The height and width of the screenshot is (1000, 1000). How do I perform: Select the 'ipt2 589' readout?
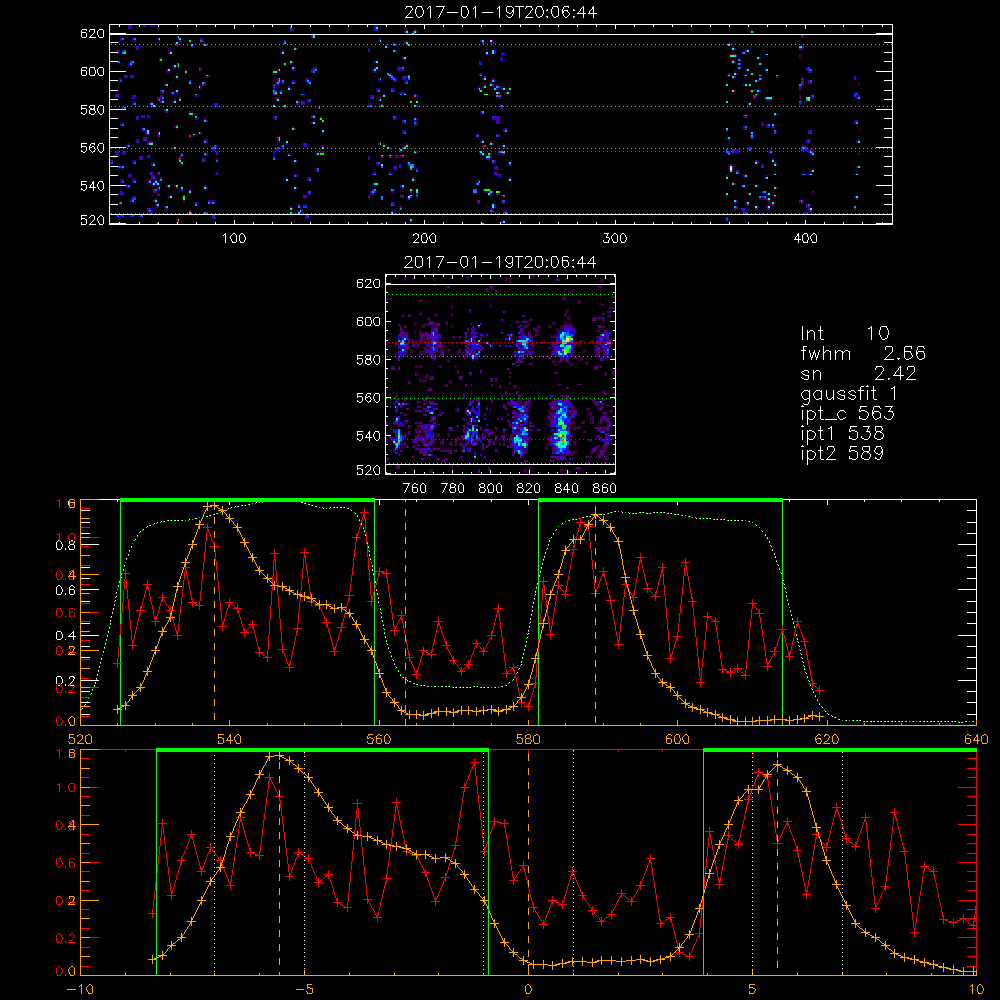(x=842, y=453)
